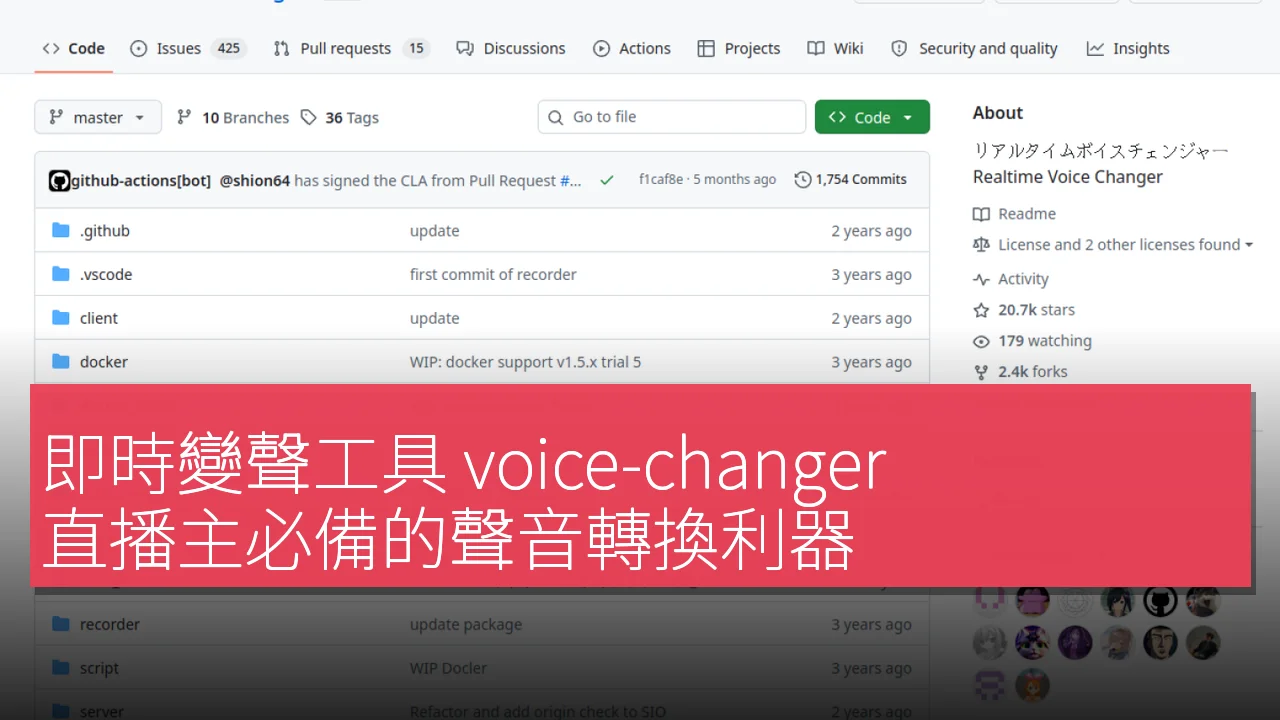Open 'first commit of recorder' commit message
The height and width of the screenshot is (720, 1280).
pos(493,275)
